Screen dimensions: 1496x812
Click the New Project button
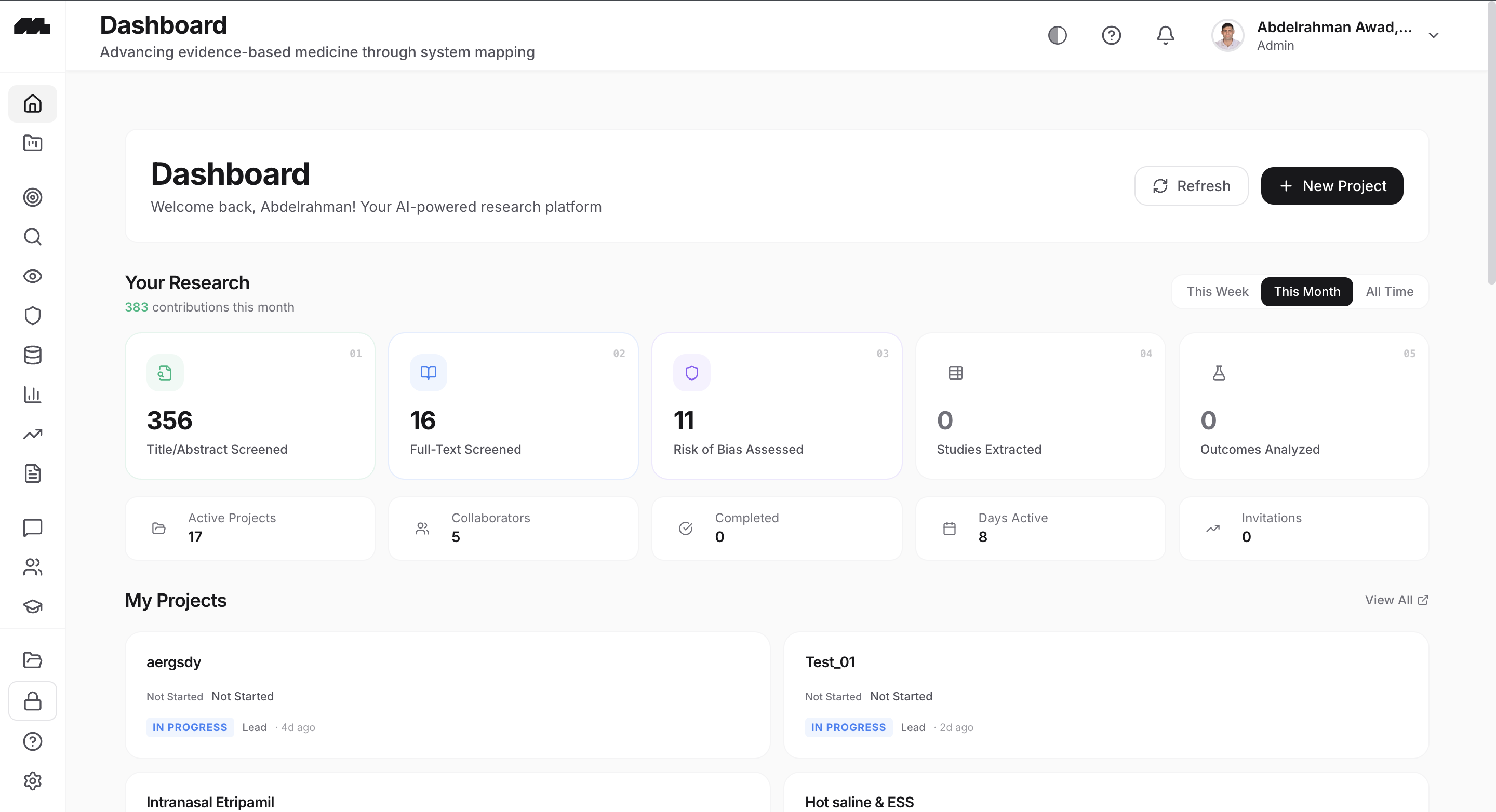[1332, 186]
